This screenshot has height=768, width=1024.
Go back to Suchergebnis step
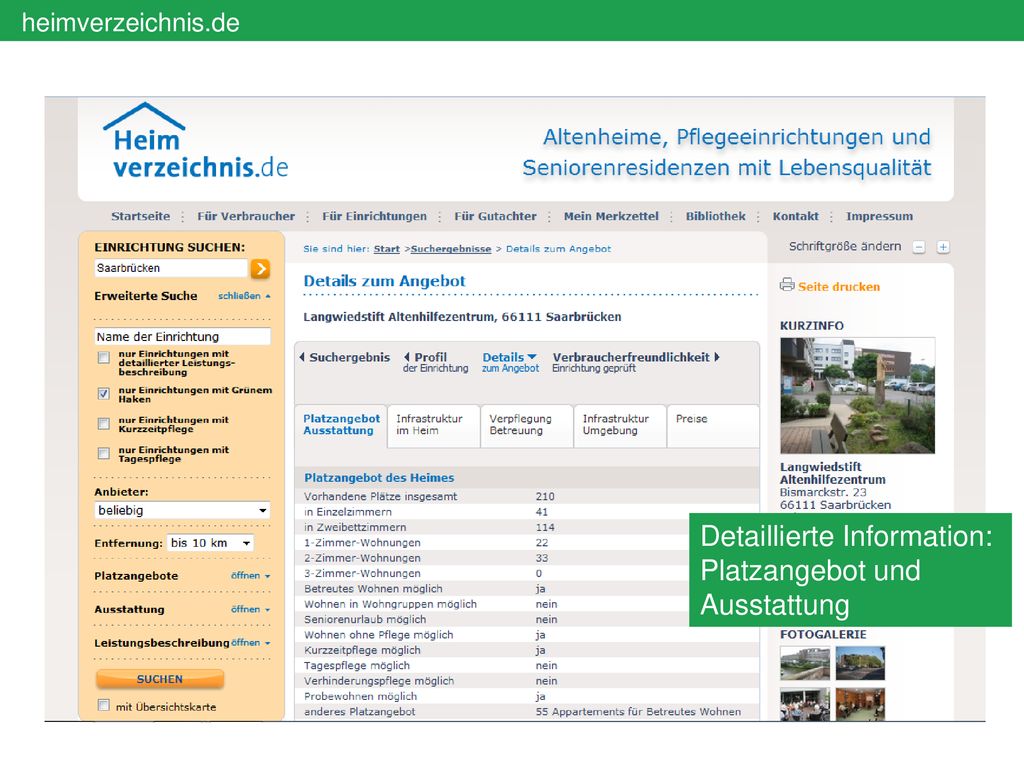tap(344, 357)
